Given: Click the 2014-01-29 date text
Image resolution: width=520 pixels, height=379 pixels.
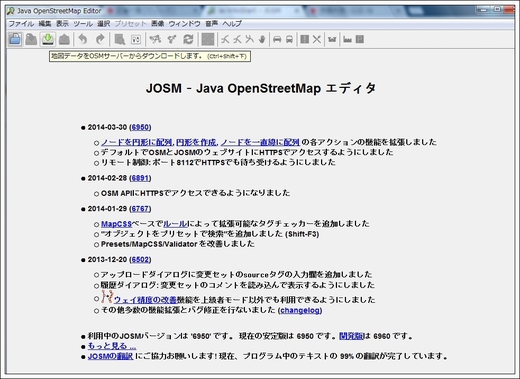Looking at the screenshot, I should click(107, 209).
